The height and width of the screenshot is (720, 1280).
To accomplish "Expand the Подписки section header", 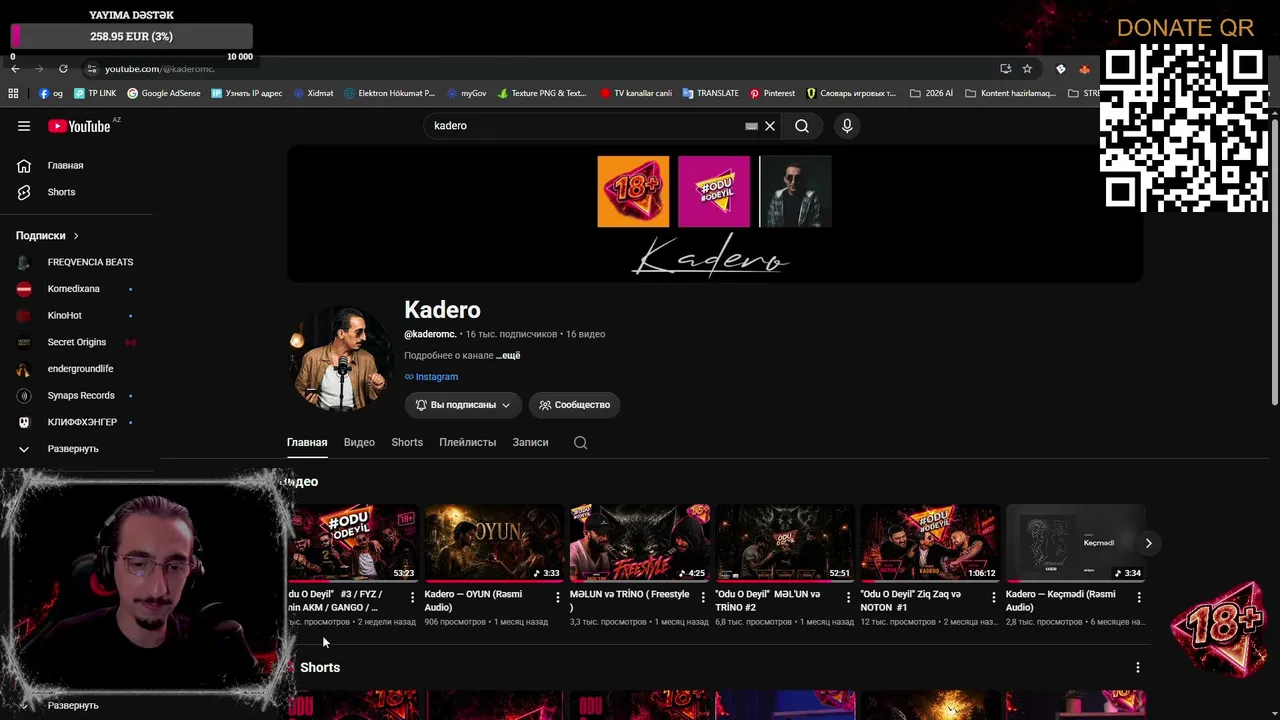I will click(x=47, y=236).
